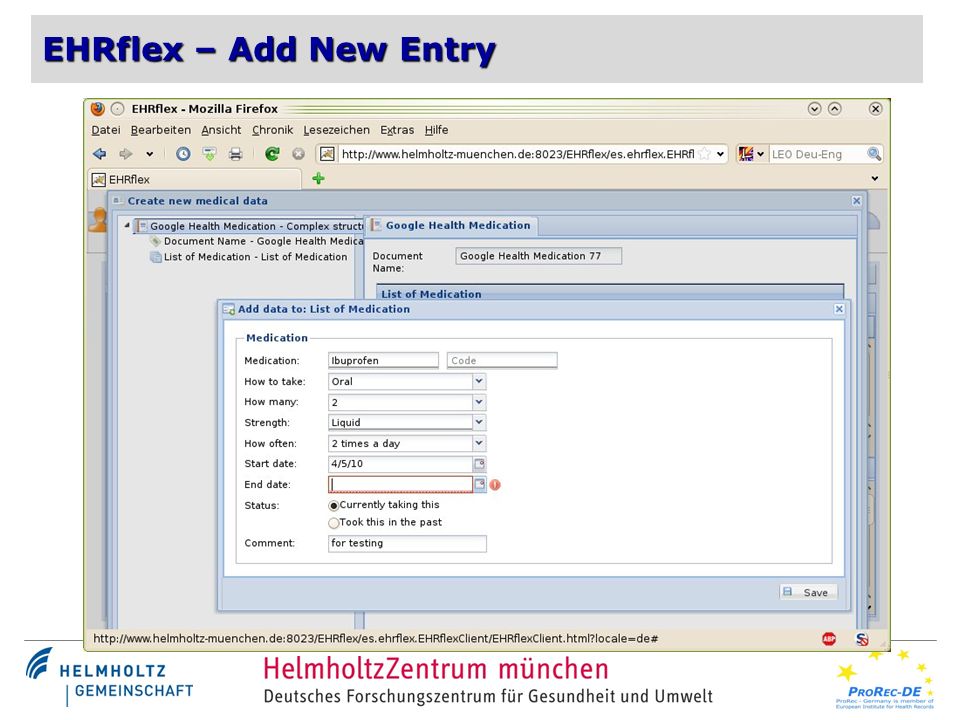This screenshot has height=720, width=960.
Task: Reload the page with the green refresh icon
Action: pyautogui.click(x=272, y=154)
